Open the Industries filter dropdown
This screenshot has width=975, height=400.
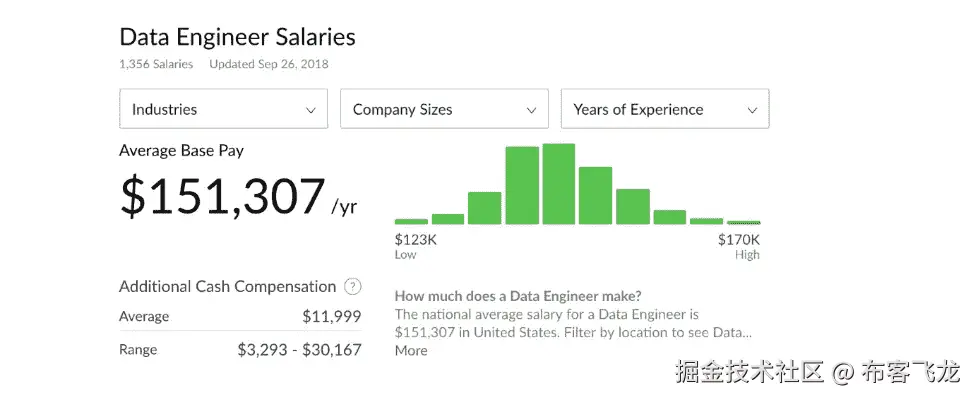click(x=223, y=110)
